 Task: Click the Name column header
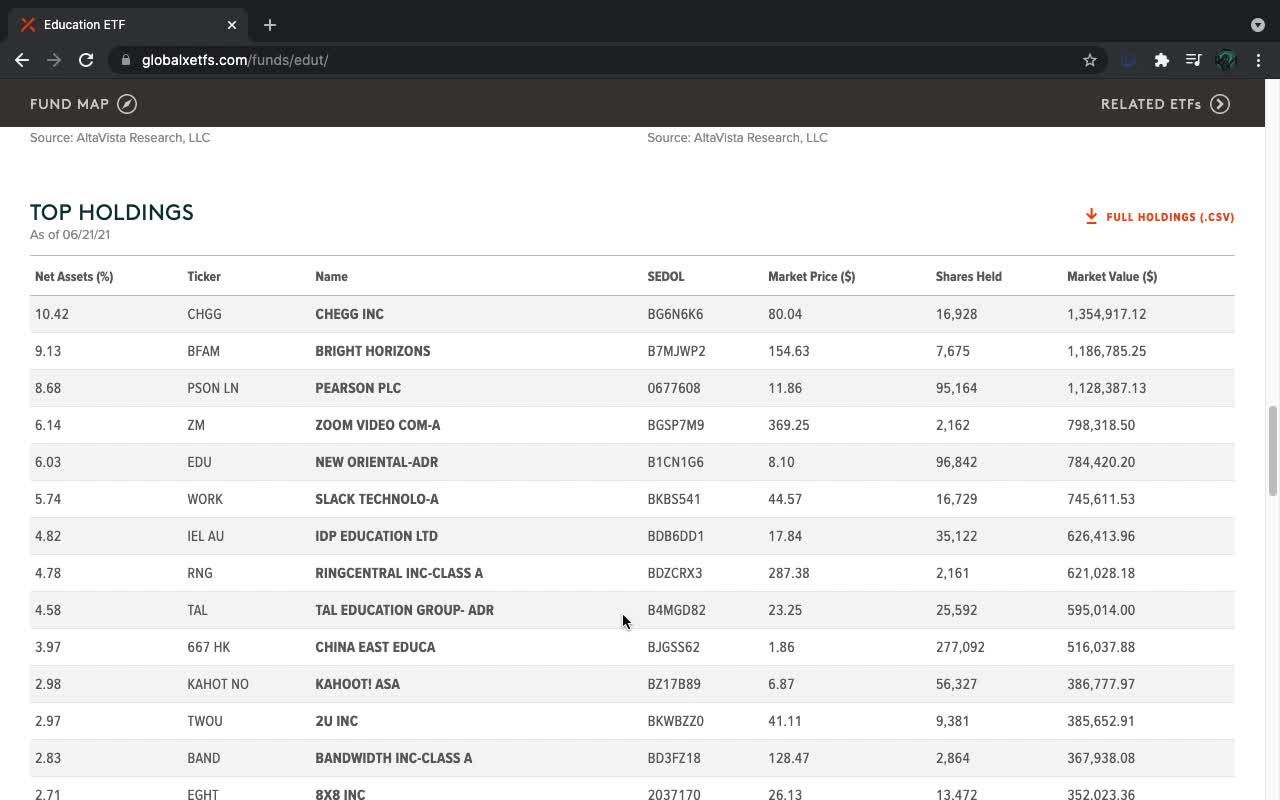click(x=331, y=277)
